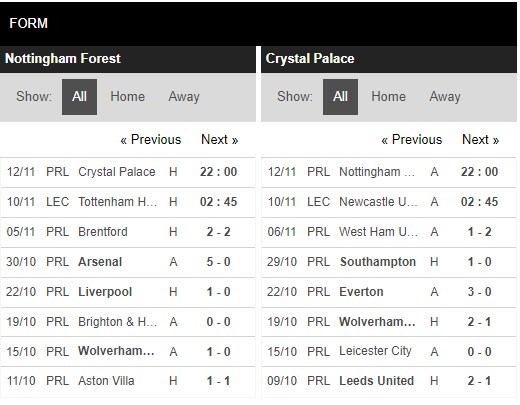Show Home matches for Nottingham Forest

click(x=128, y=97)
